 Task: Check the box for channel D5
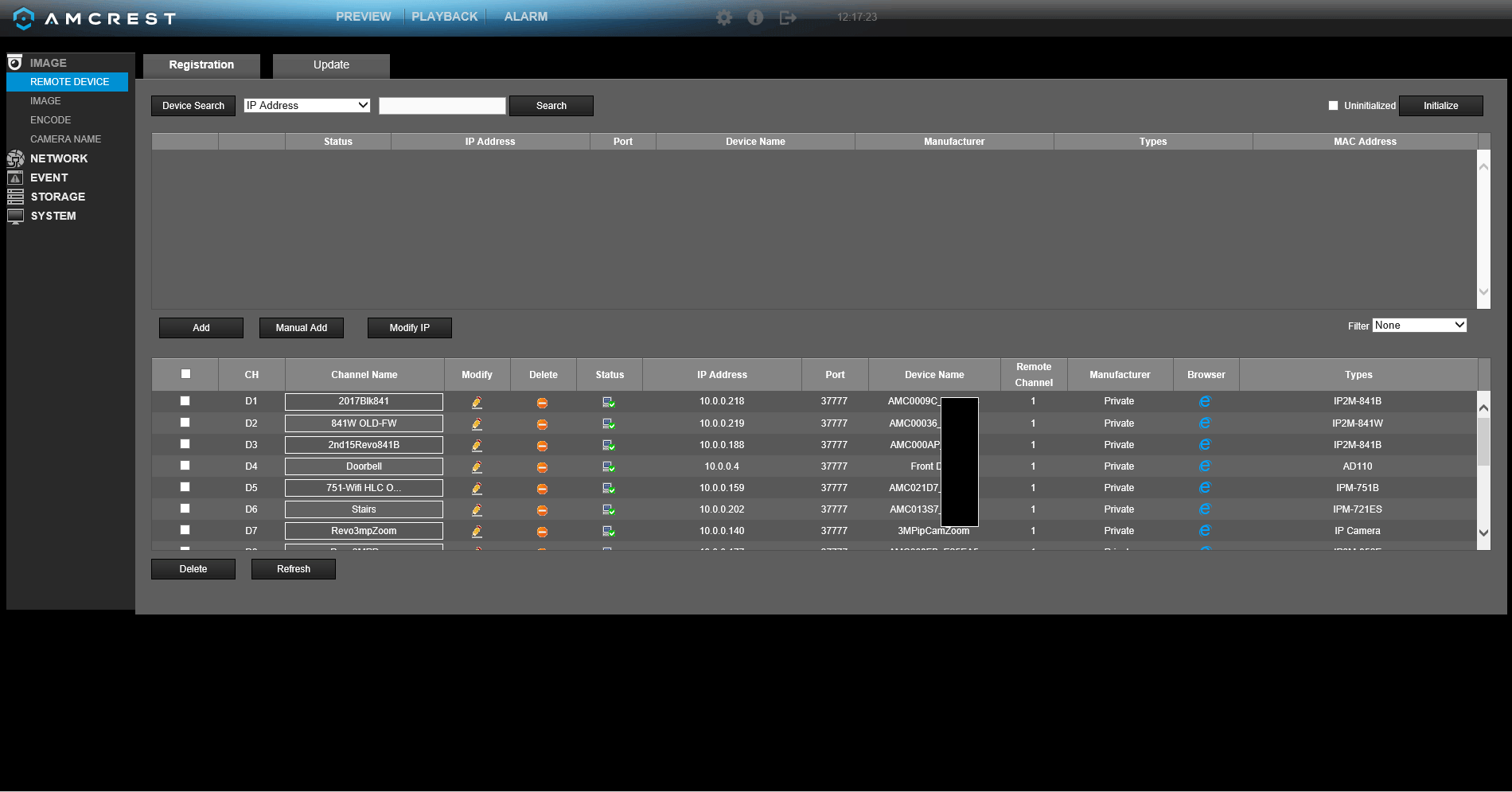(x=185, y=486)
